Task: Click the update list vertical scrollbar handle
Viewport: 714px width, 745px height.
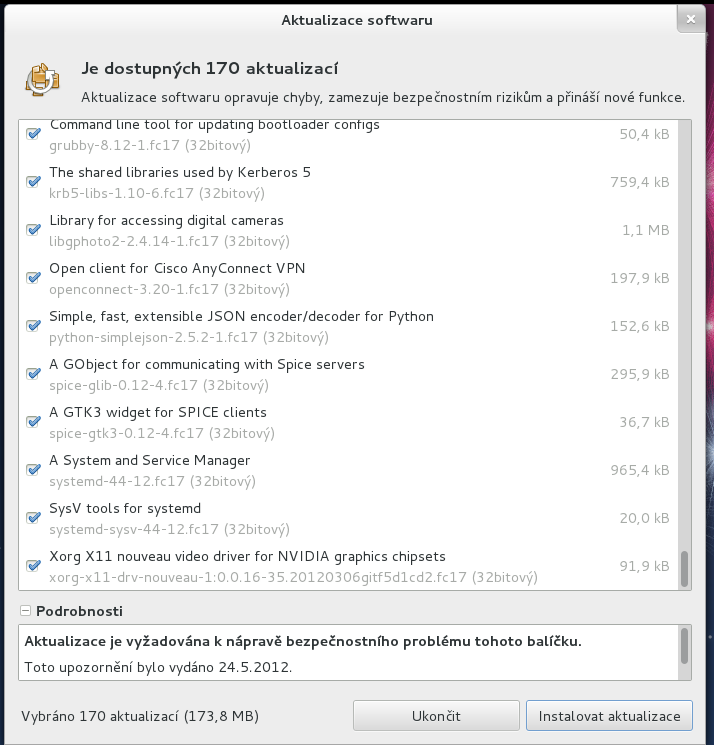Action: point(685,569)
